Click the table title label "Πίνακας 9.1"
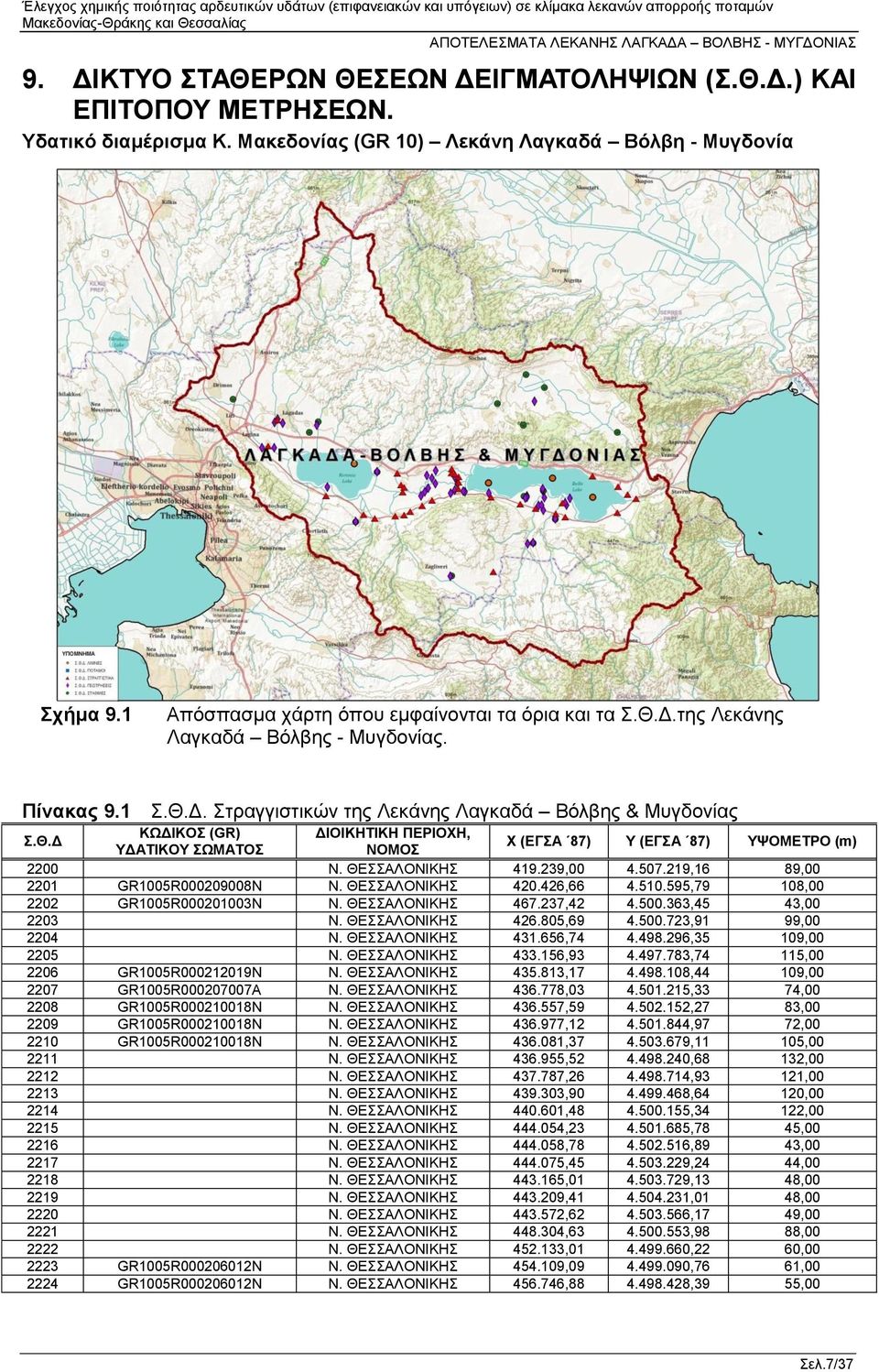 pos(76,811)
